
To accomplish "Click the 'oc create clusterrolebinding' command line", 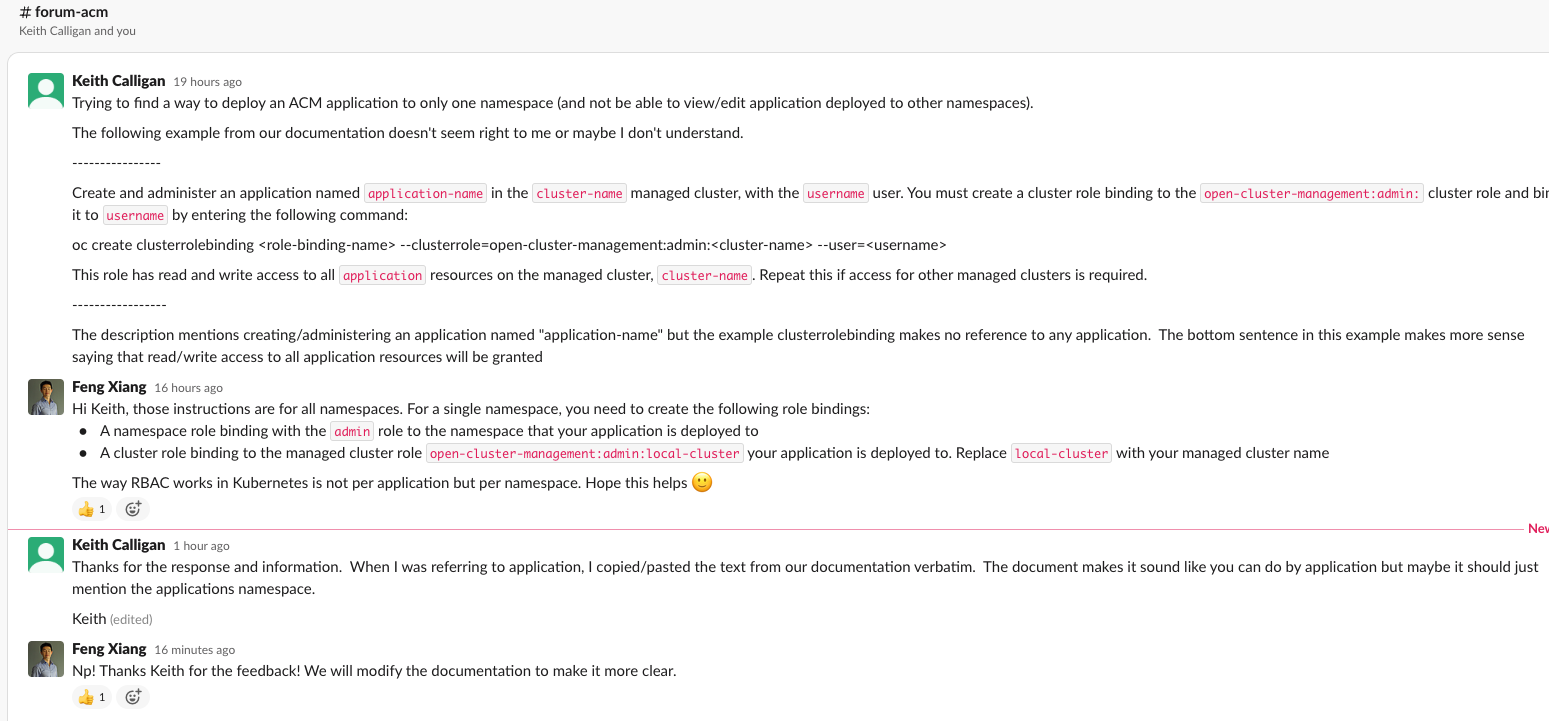I will [509, 245].
